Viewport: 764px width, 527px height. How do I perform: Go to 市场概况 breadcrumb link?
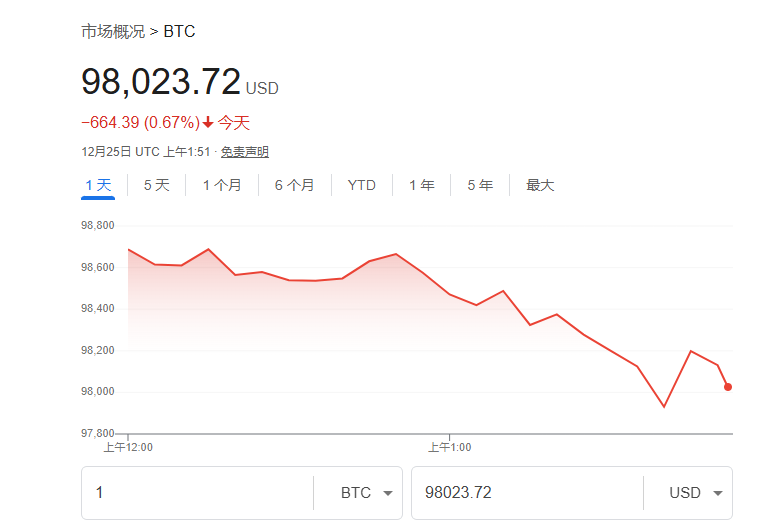113,32
